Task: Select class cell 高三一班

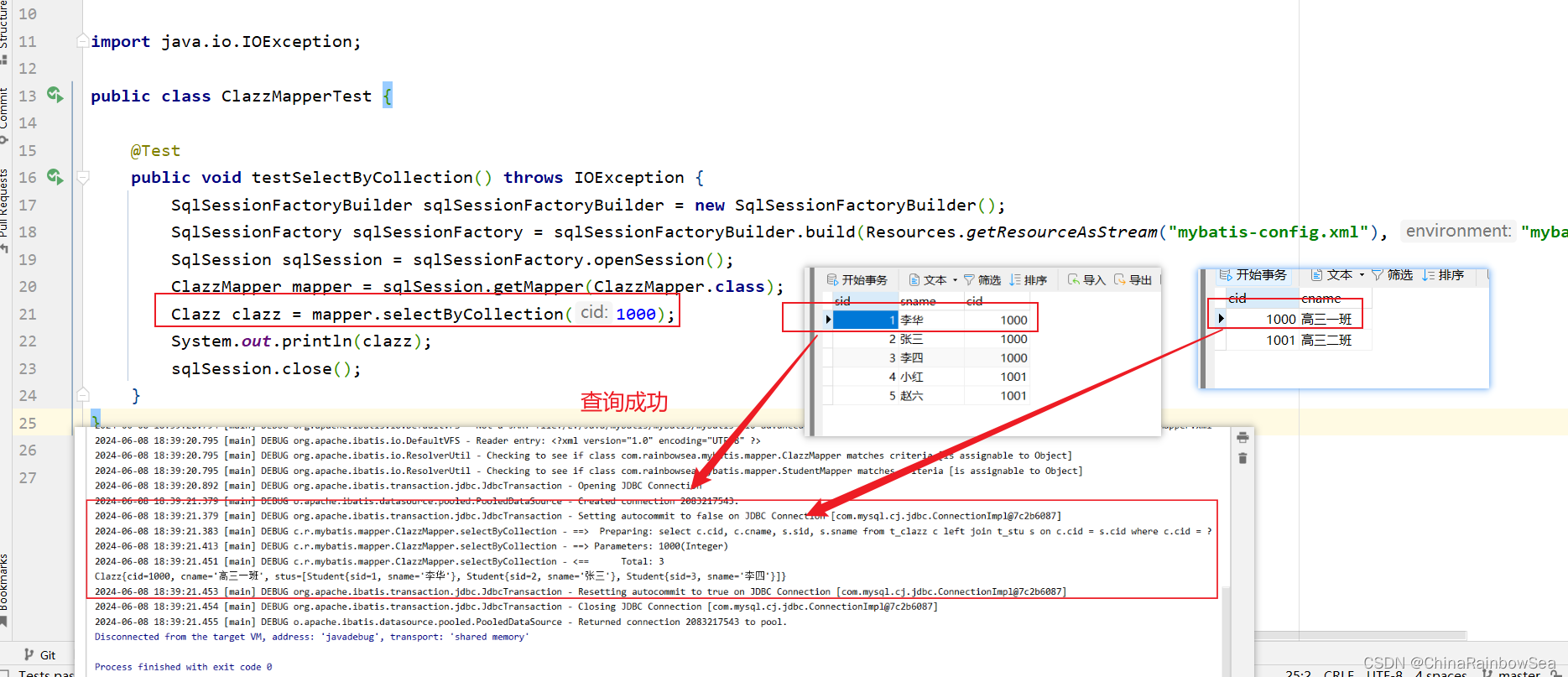Action: 1334,319
